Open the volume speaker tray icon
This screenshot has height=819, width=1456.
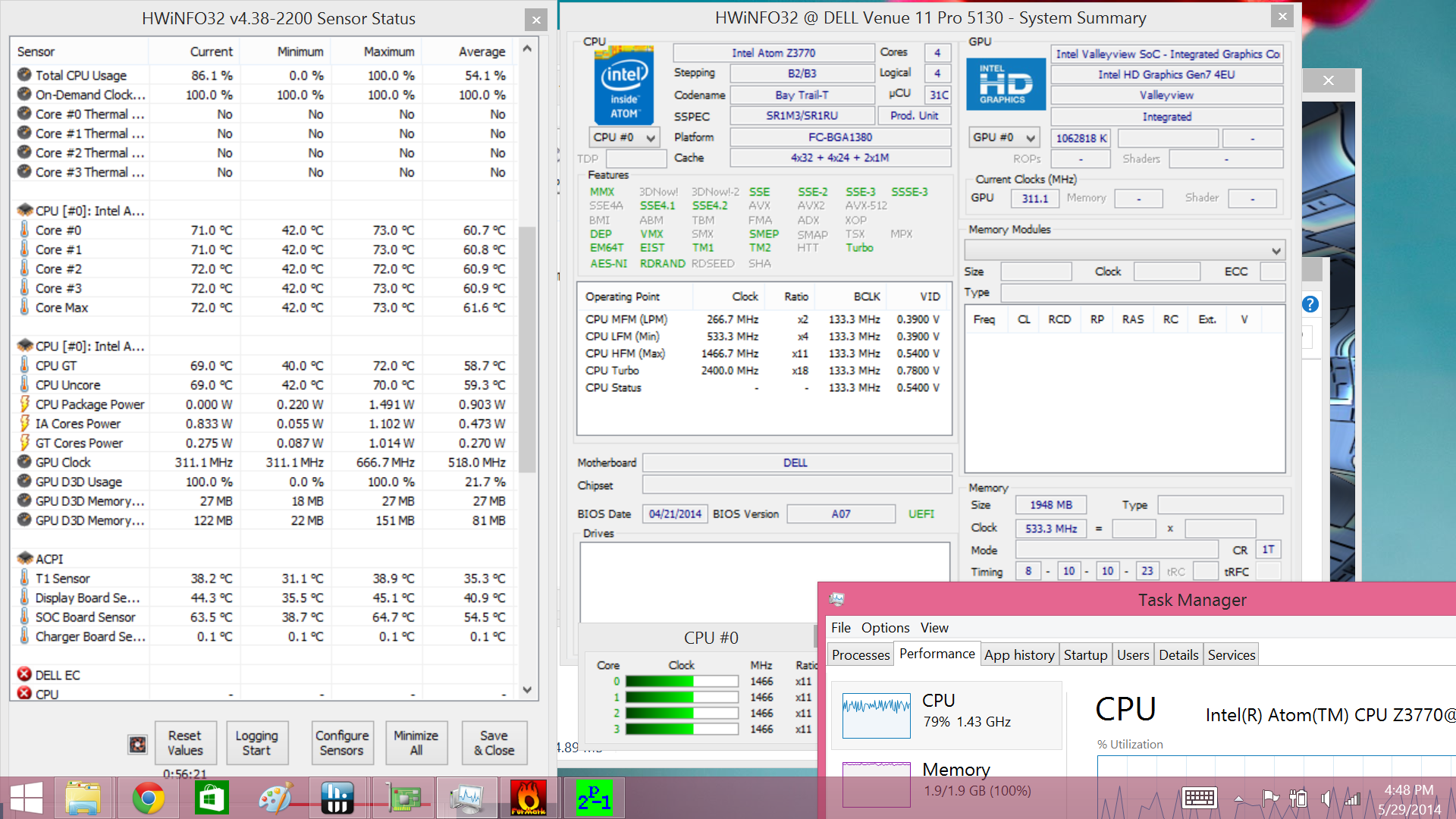point(1326,798)
